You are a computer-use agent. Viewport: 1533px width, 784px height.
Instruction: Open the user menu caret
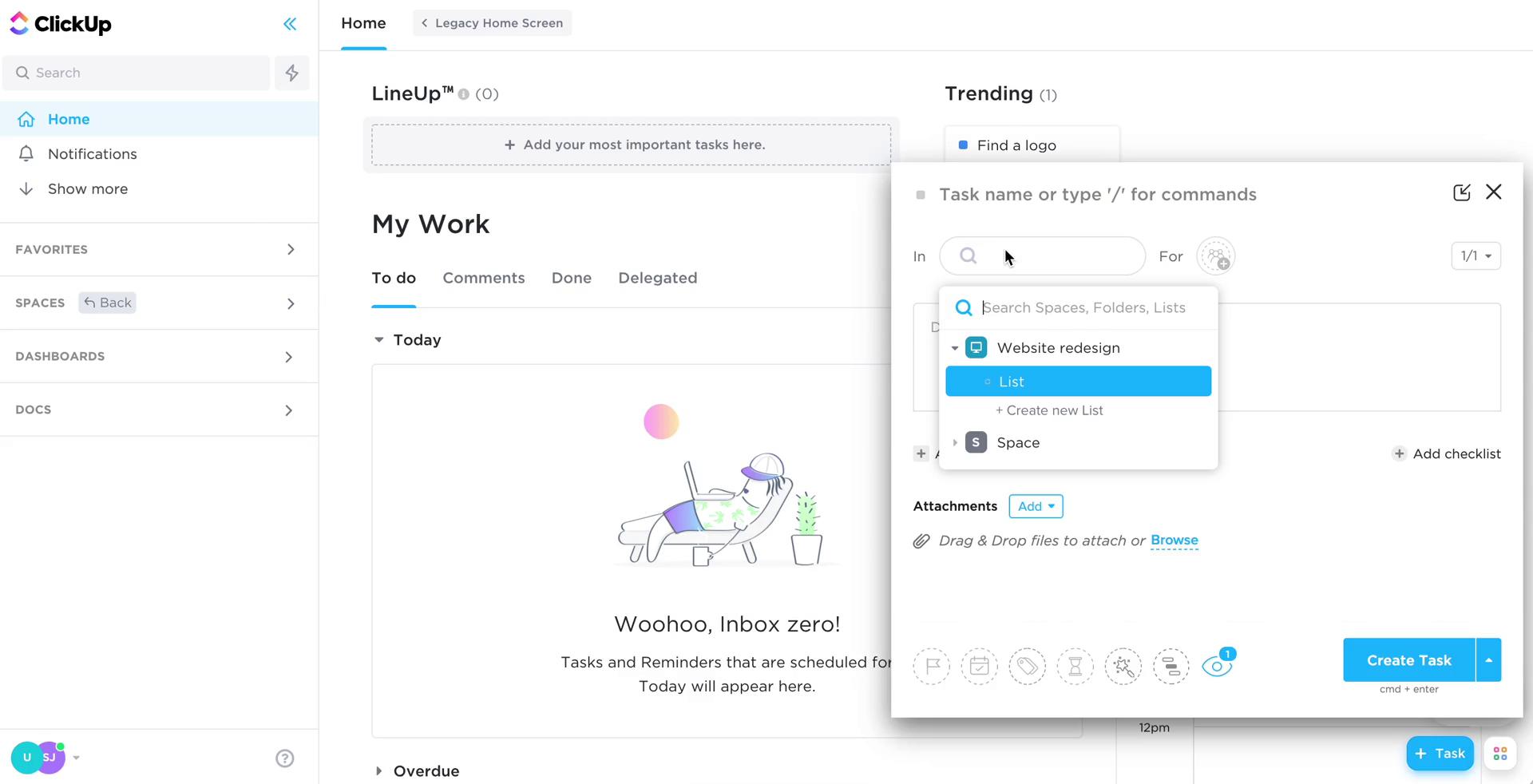pos(77,758)
